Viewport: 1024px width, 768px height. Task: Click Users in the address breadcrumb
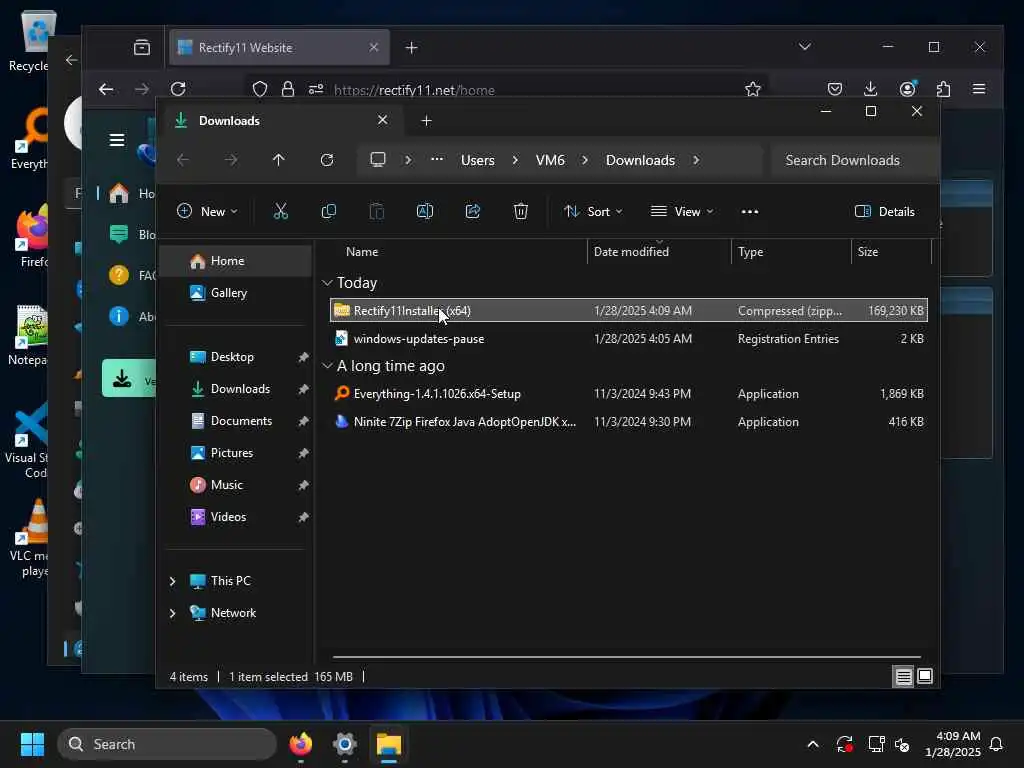point(477,160)
